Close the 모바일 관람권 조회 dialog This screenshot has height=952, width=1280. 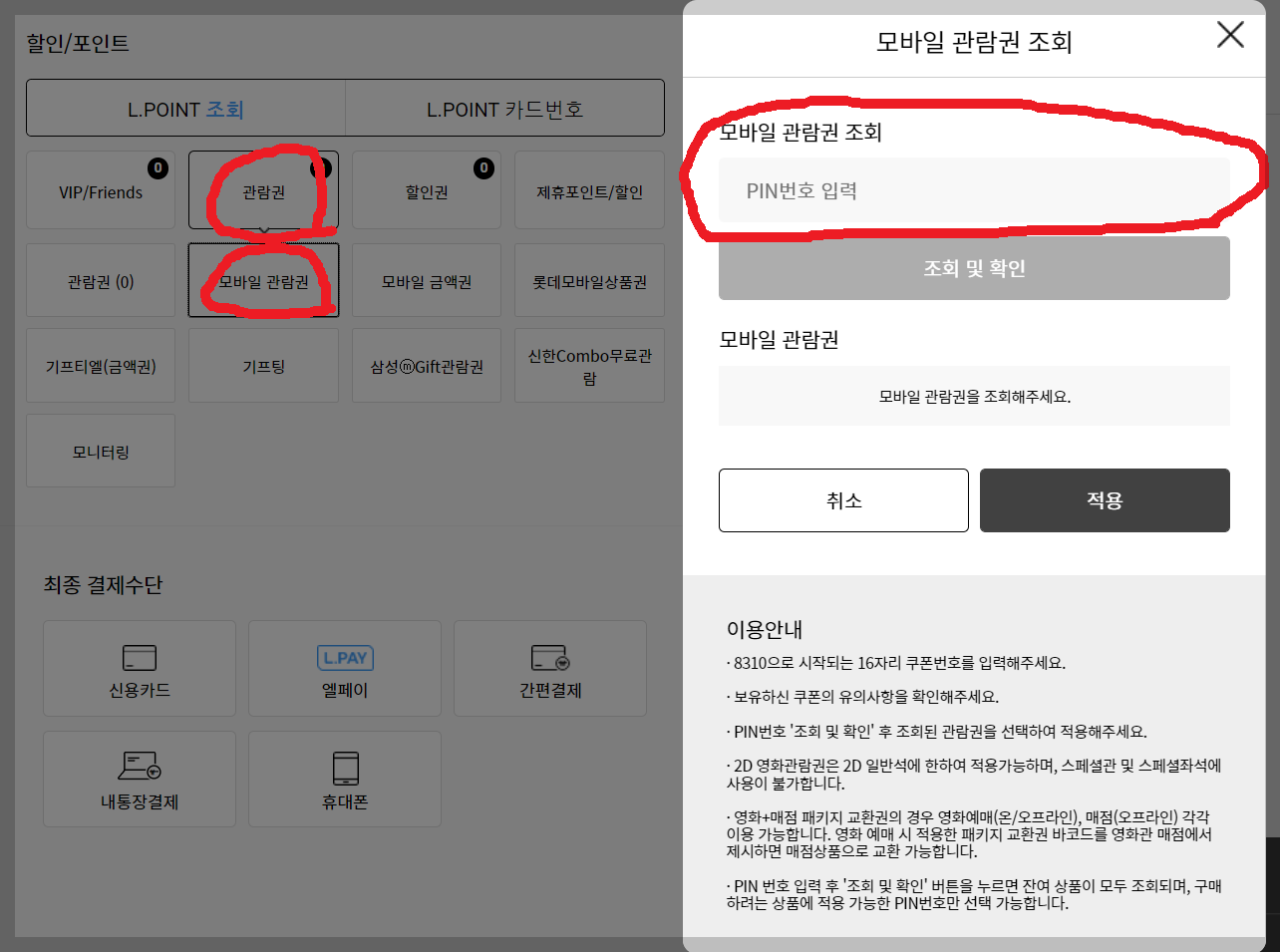tap(1230, 35)
